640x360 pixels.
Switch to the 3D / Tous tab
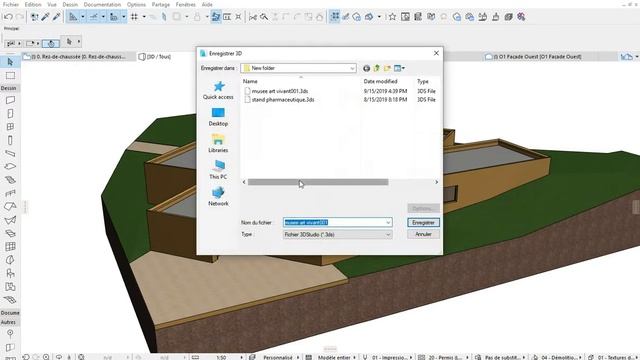click(155, 57)
